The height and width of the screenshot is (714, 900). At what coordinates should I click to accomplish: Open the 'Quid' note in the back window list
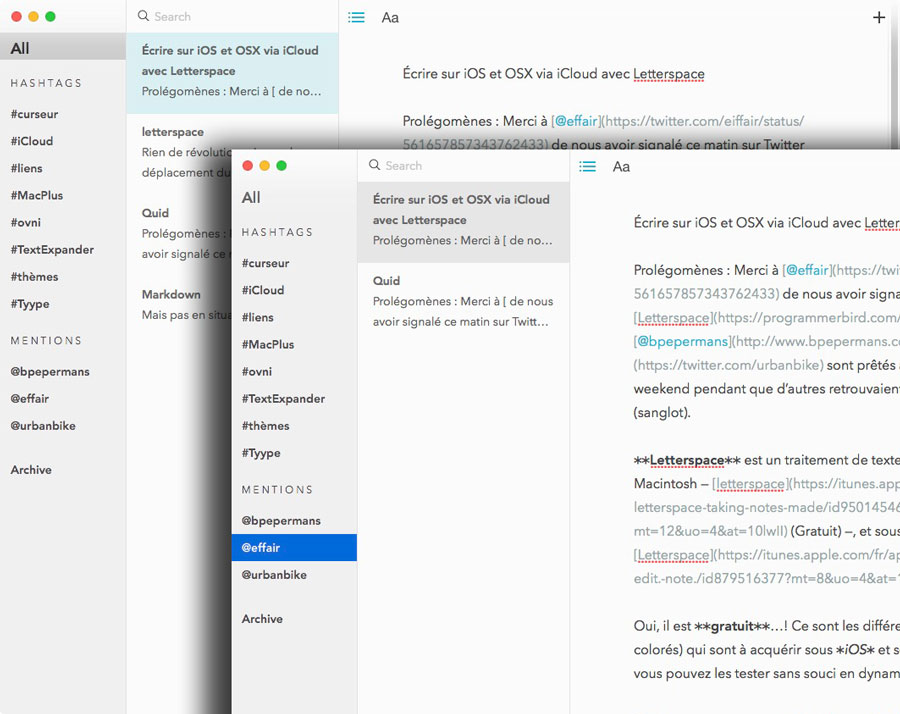pyautogui.click(x=179, y=233)
